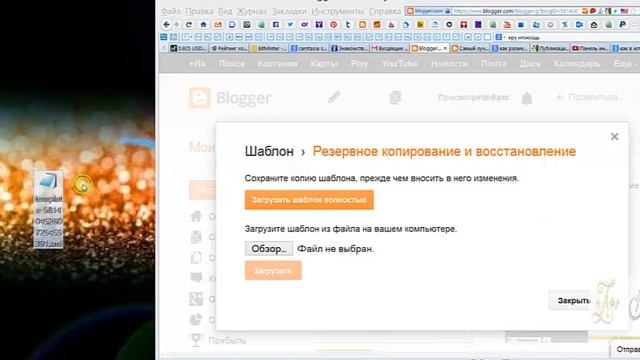The width and height of the screenshot is (640, 360).
Task: Reload the page with the refresh icon
Action: pyautogui.click(x=189, y=24)
